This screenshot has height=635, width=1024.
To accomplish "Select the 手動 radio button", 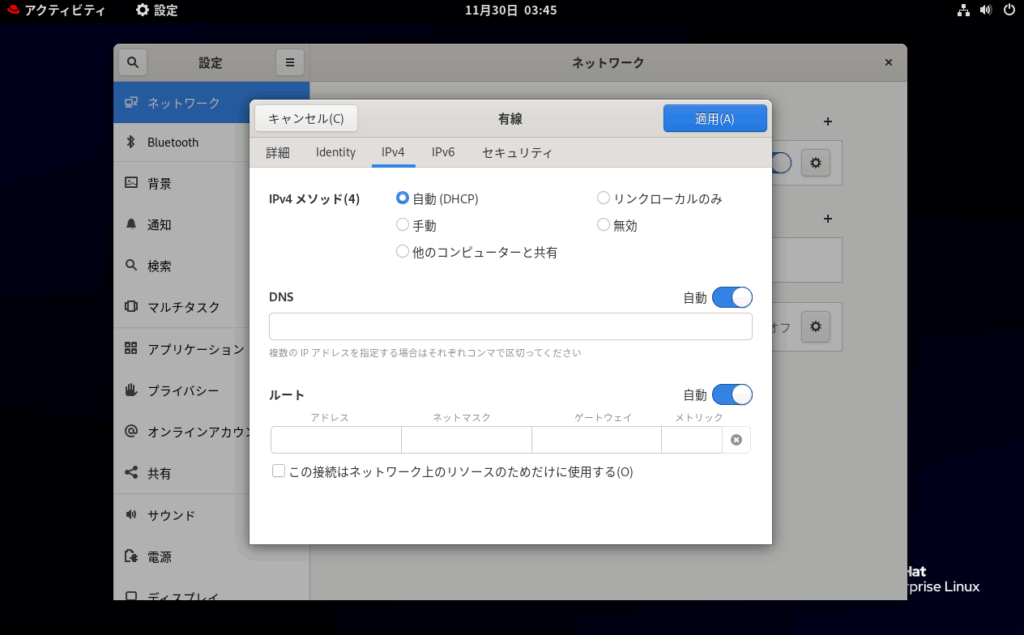I will 403,225.
